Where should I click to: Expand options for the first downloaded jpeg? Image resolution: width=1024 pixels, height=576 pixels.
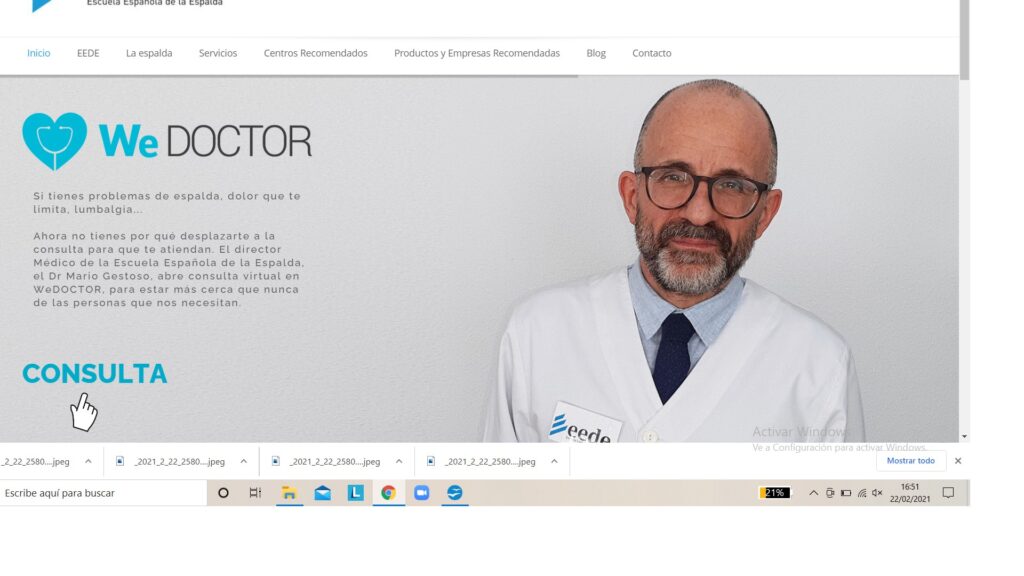[88, 462]
